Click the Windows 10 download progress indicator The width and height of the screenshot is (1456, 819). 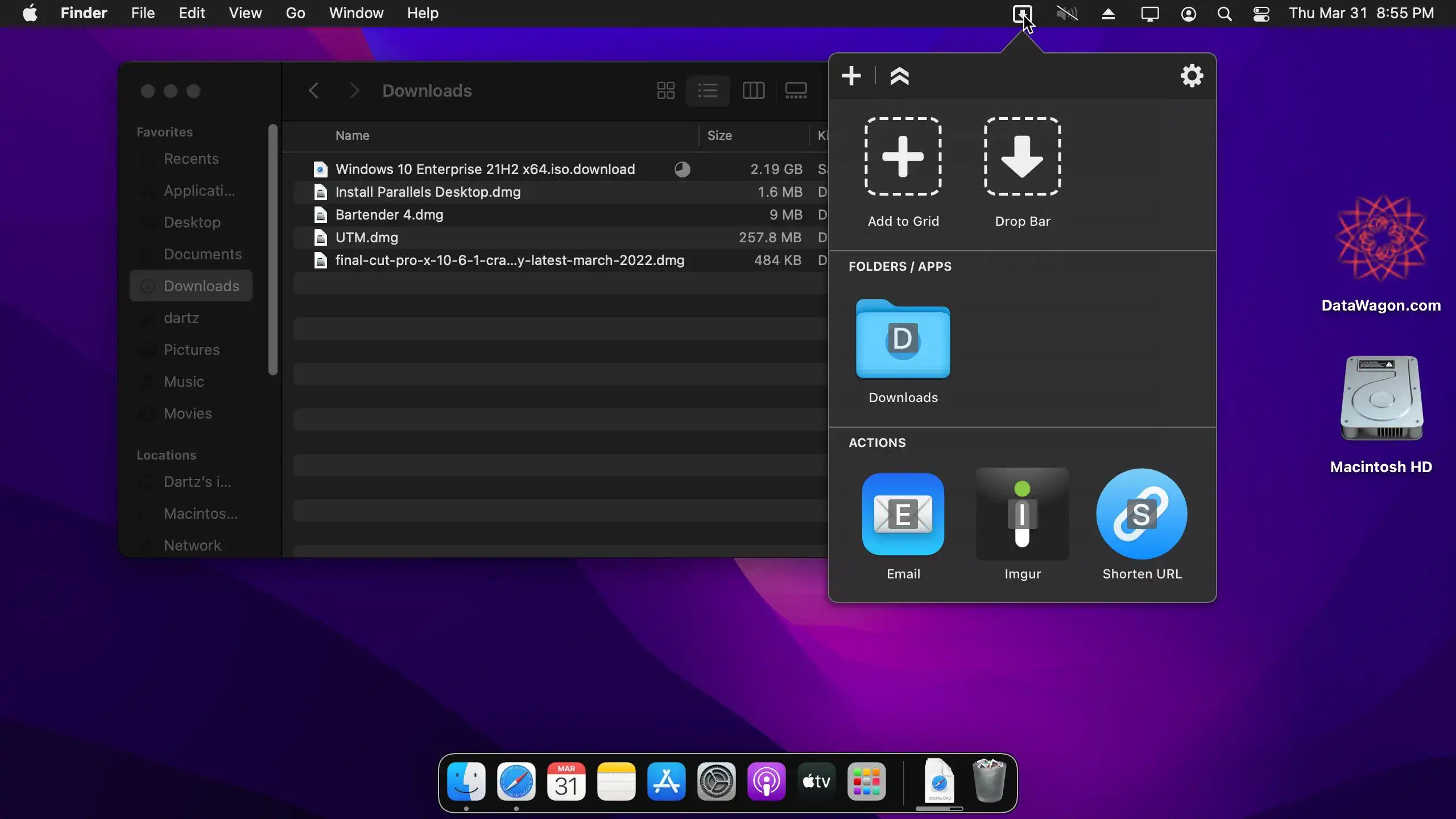pos(682,169)
